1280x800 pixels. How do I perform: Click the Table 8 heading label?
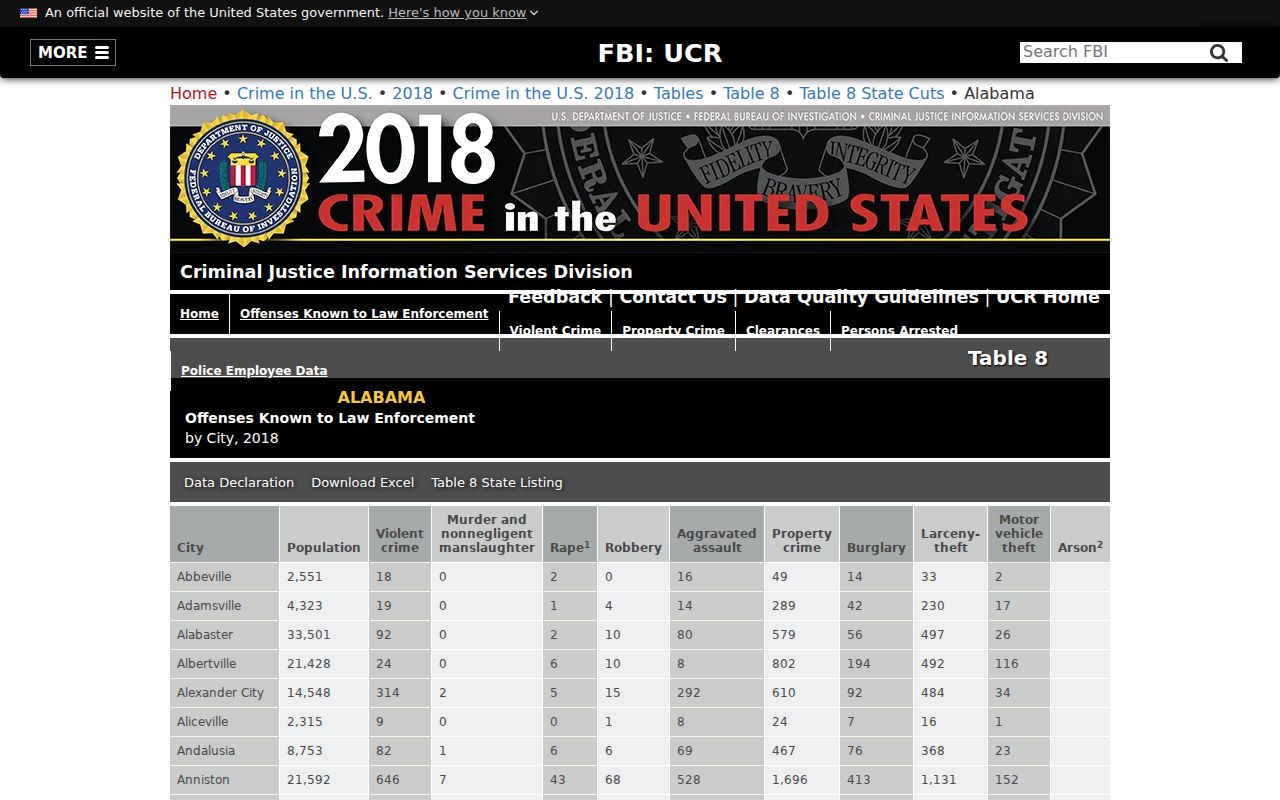click(x=1008, y=358)
